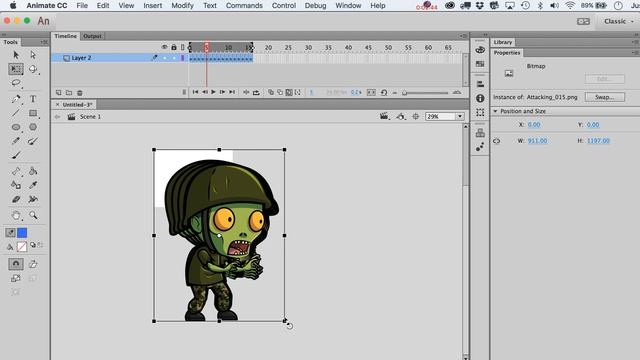Open the Classic workspace dropdown
Image resolution: width=640 pixels, height=360 pixels.
click(x=619, y=21)
